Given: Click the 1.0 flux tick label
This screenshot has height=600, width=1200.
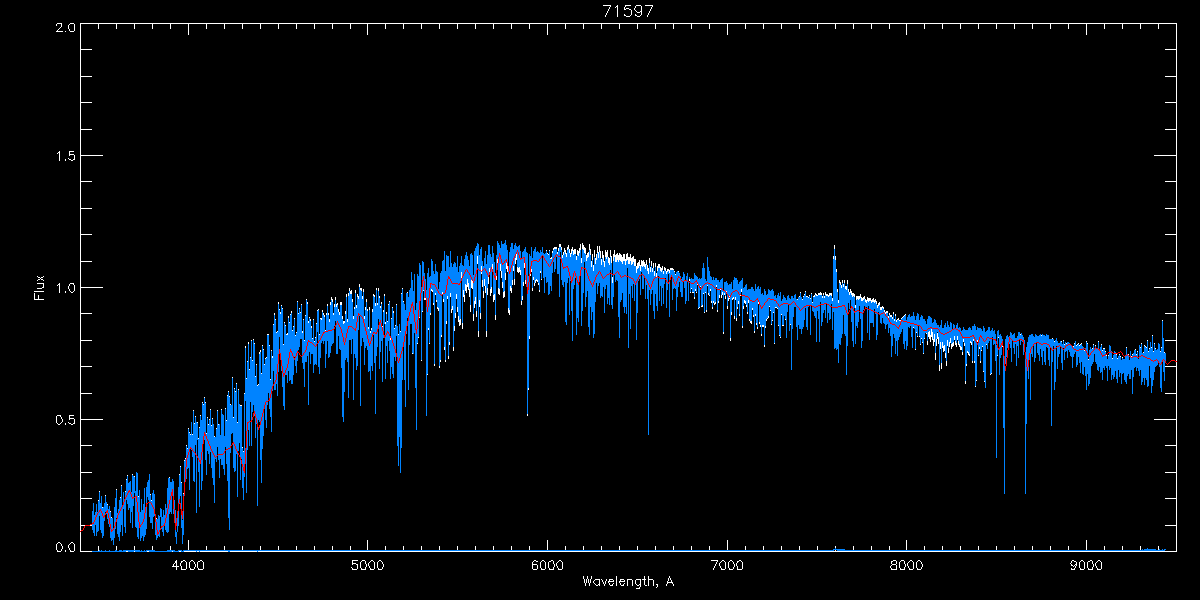Looking at the screenshot, I should point(65,288).
